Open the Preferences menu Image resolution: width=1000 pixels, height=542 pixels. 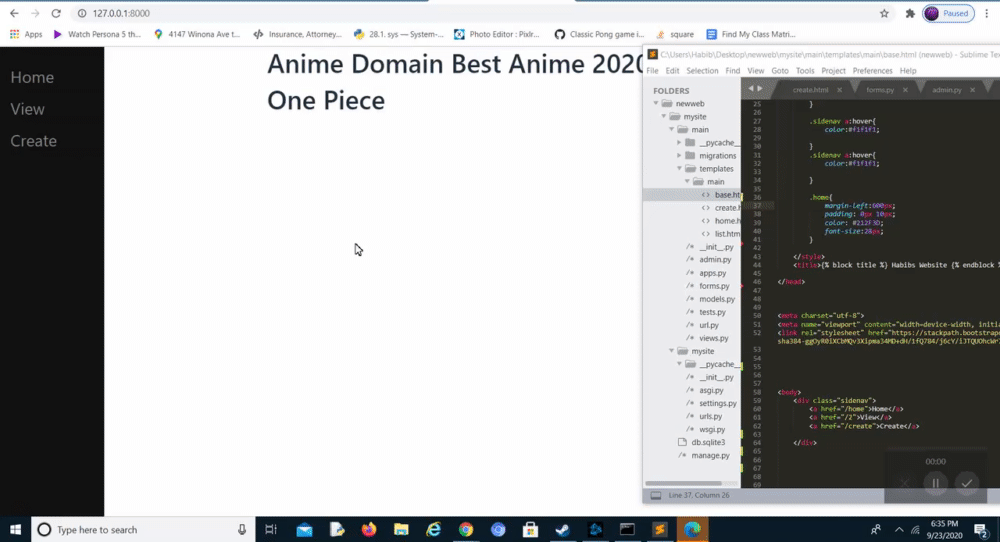click(872, 71)
